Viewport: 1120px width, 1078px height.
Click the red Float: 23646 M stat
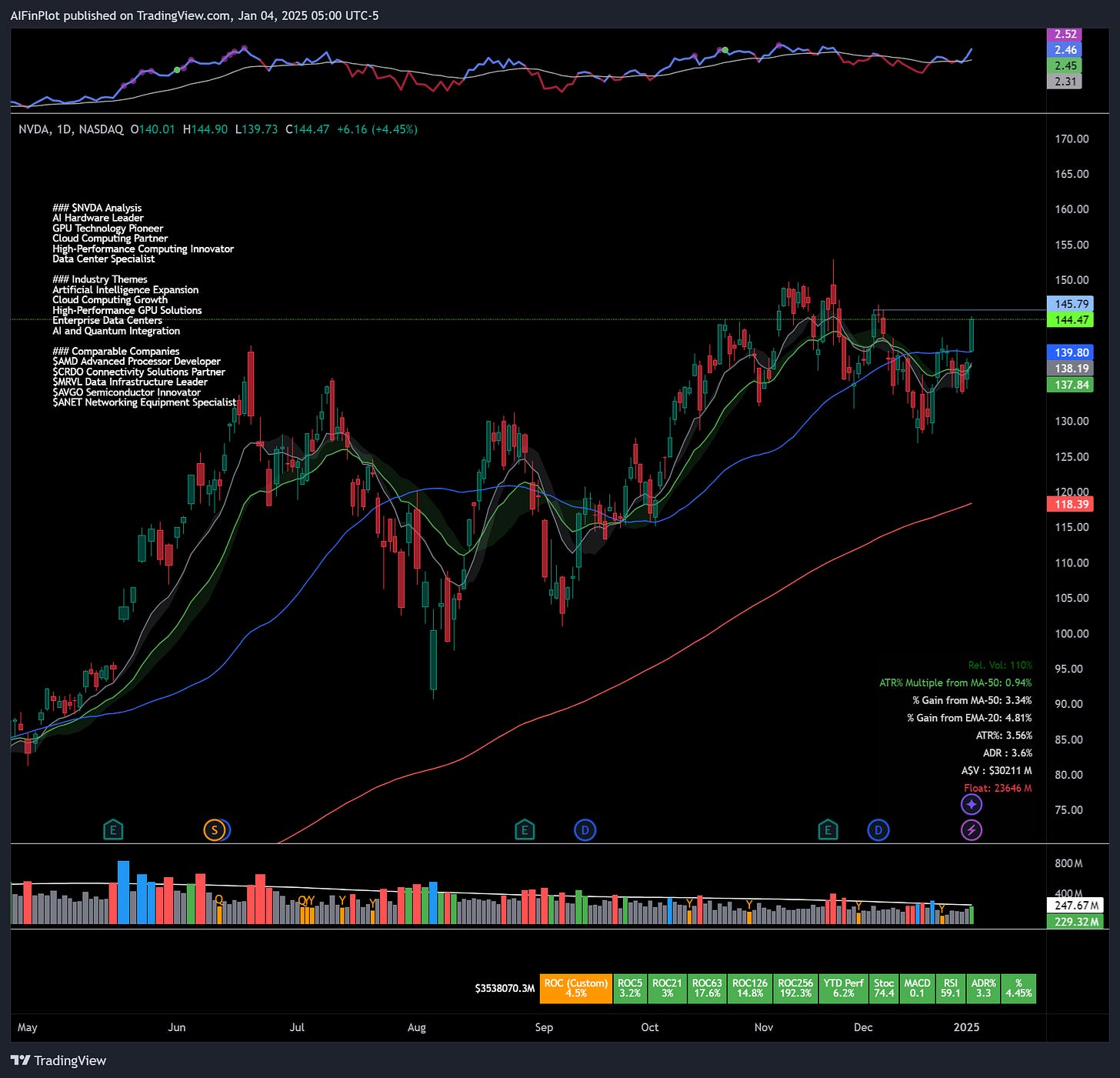[998, 789]
